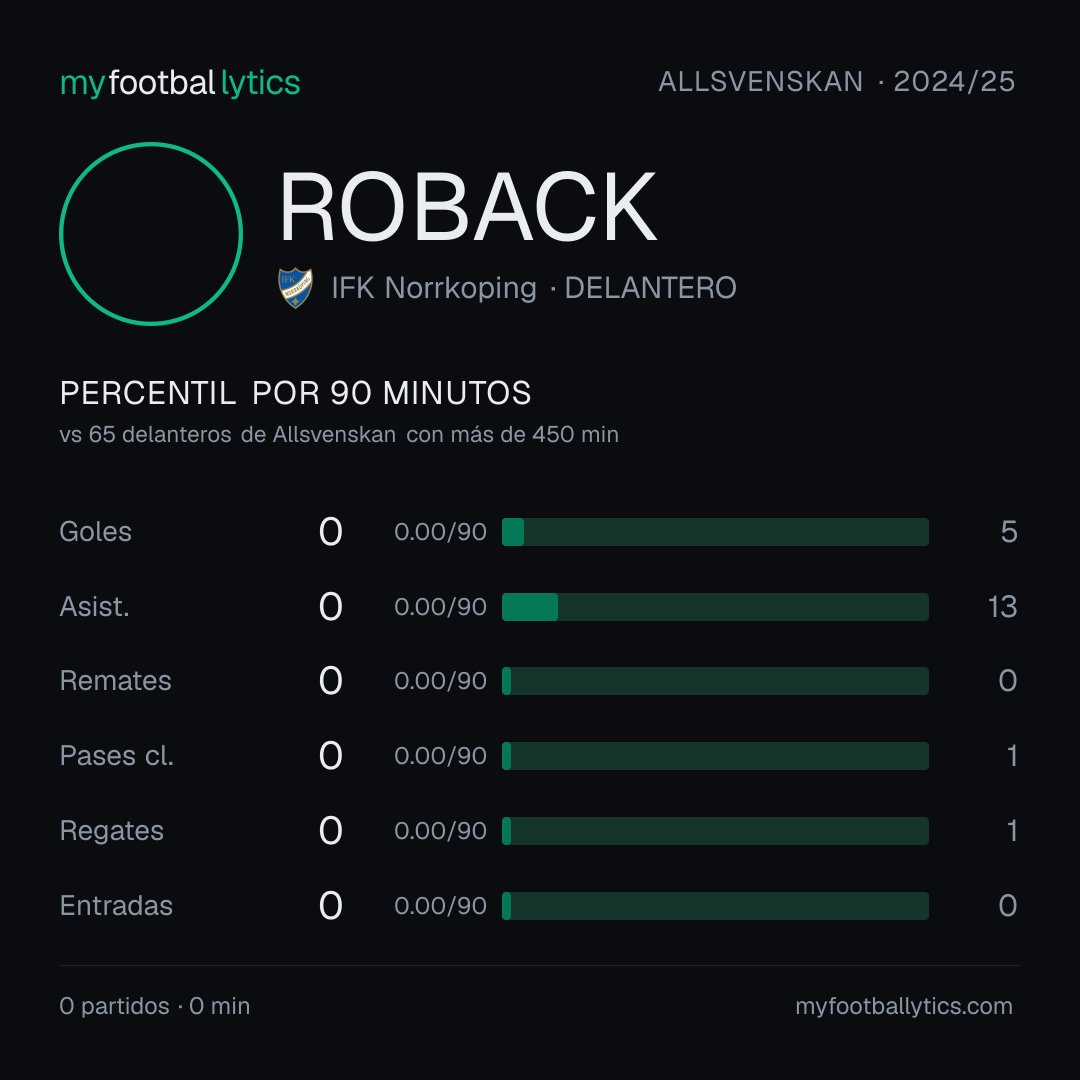Click the myfootballytics logo
Screen dimensions: 1080x1080
(x=180, y=83)
